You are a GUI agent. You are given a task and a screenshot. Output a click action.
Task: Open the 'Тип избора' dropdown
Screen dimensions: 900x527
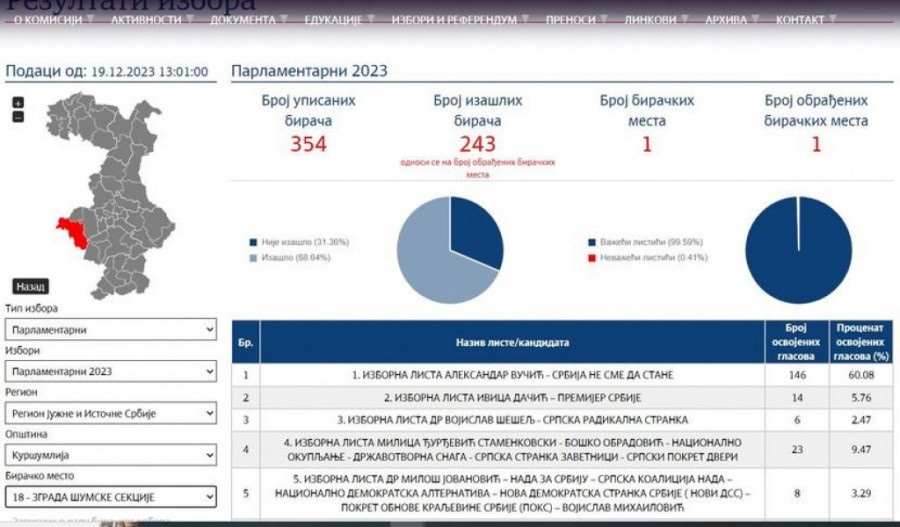pos(110,329)
